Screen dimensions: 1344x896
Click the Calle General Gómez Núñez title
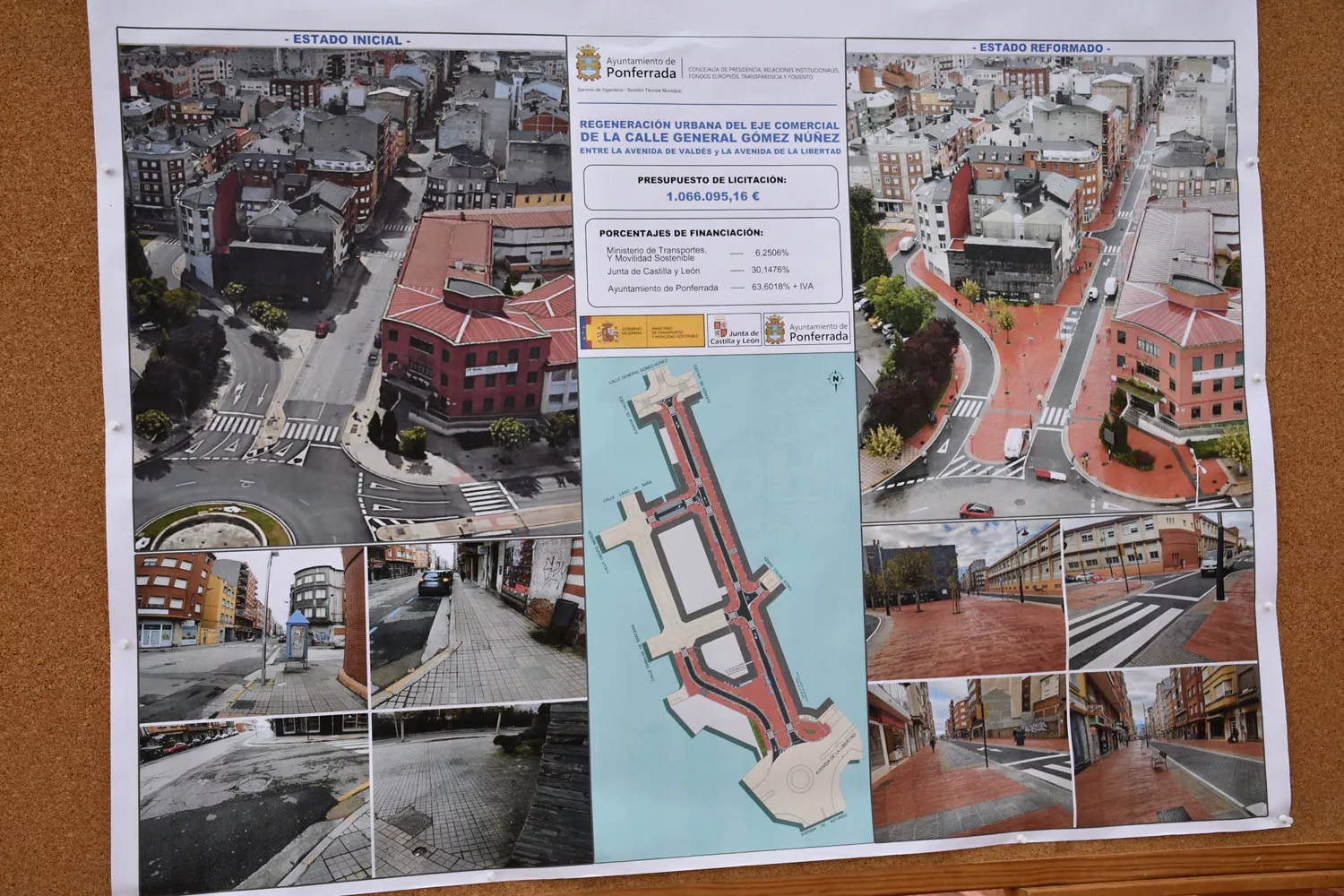(x=710, y=138)
